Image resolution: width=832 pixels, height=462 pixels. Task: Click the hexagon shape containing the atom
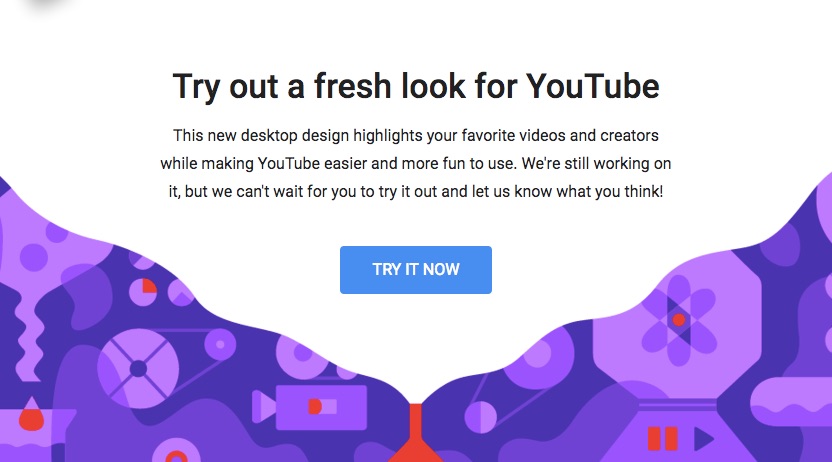click(x=677, y=325)
